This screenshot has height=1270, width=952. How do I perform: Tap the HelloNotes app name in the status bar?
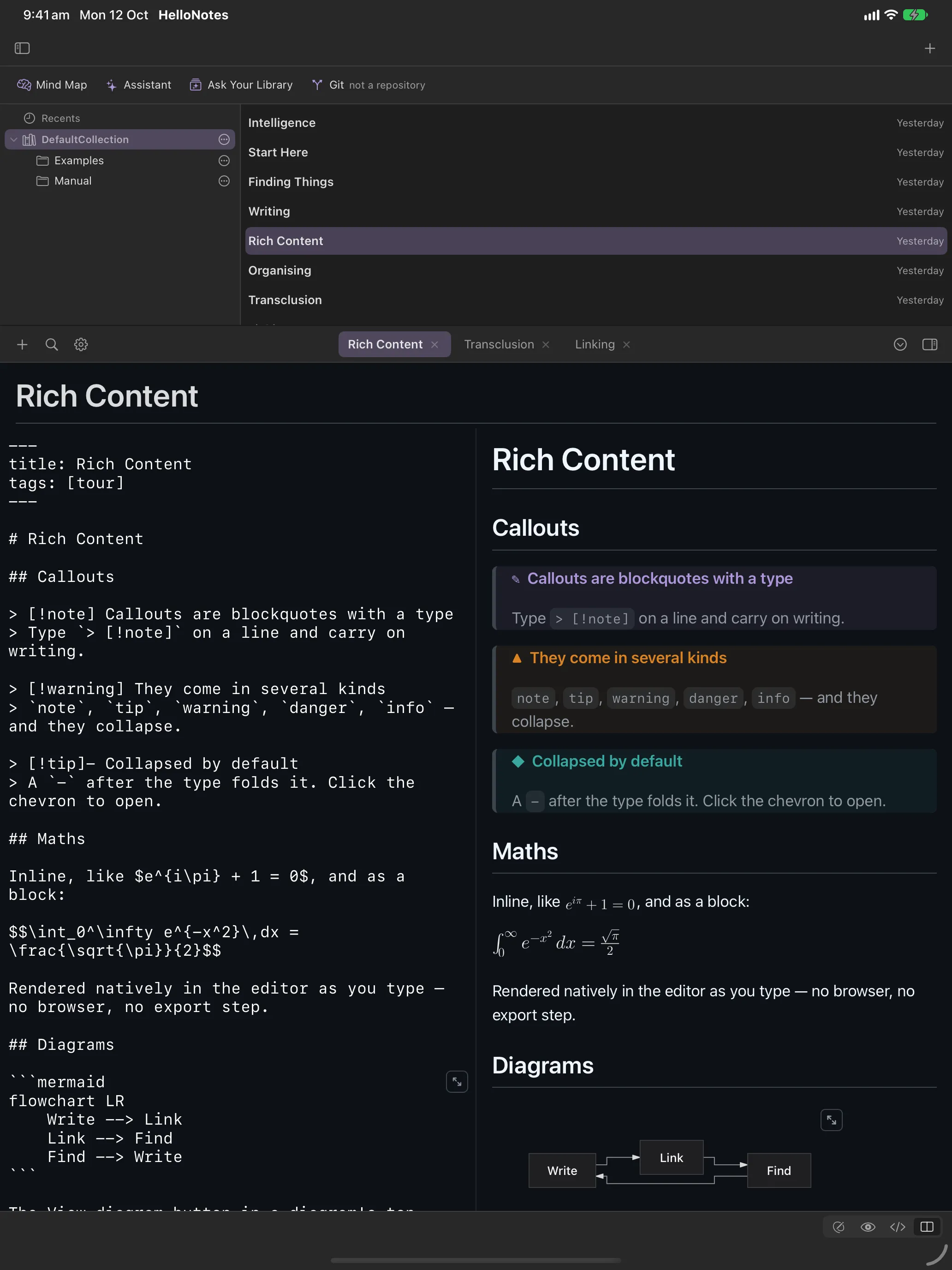pyautogui.click(x=193, y=15)
